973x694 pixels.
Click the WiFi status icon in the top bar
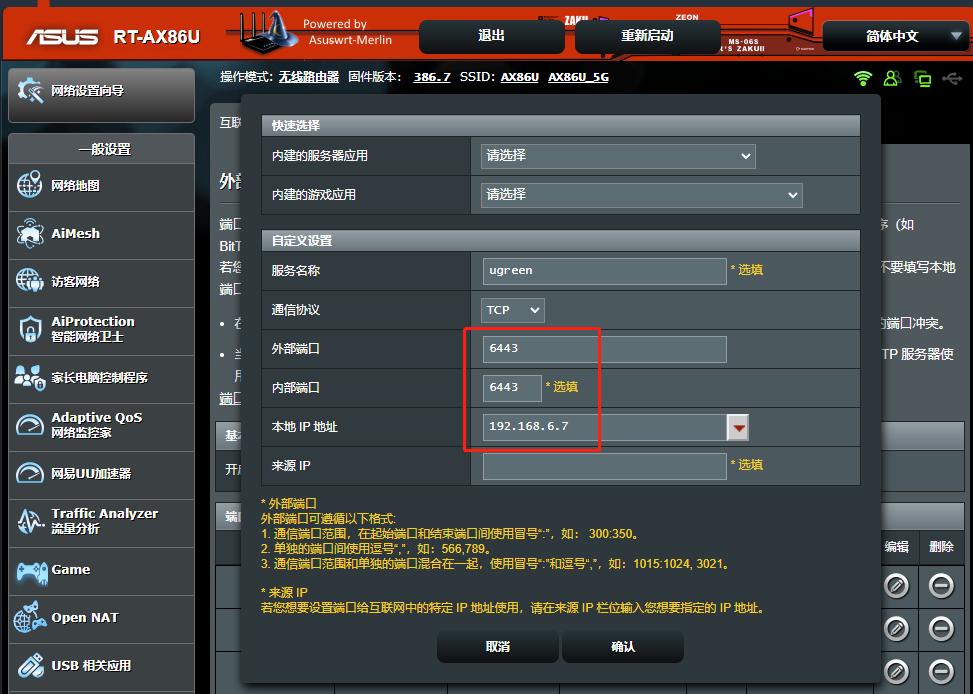coord(862,78)
